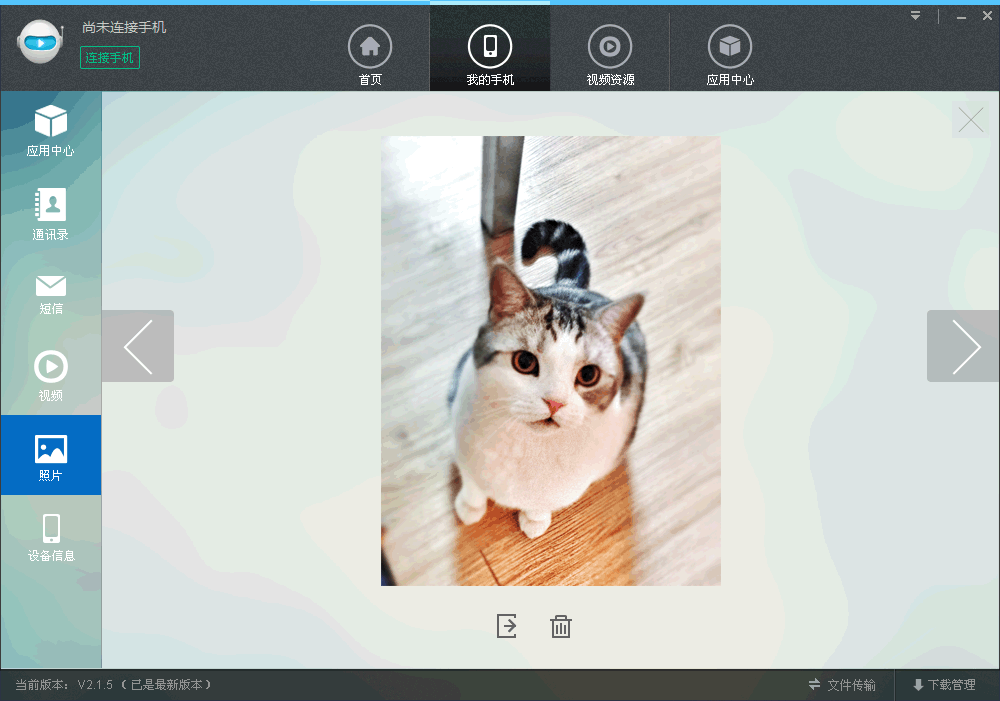Expand the title bar dropdown menu arrow
1000x701 pixels.
pos(915,16)
